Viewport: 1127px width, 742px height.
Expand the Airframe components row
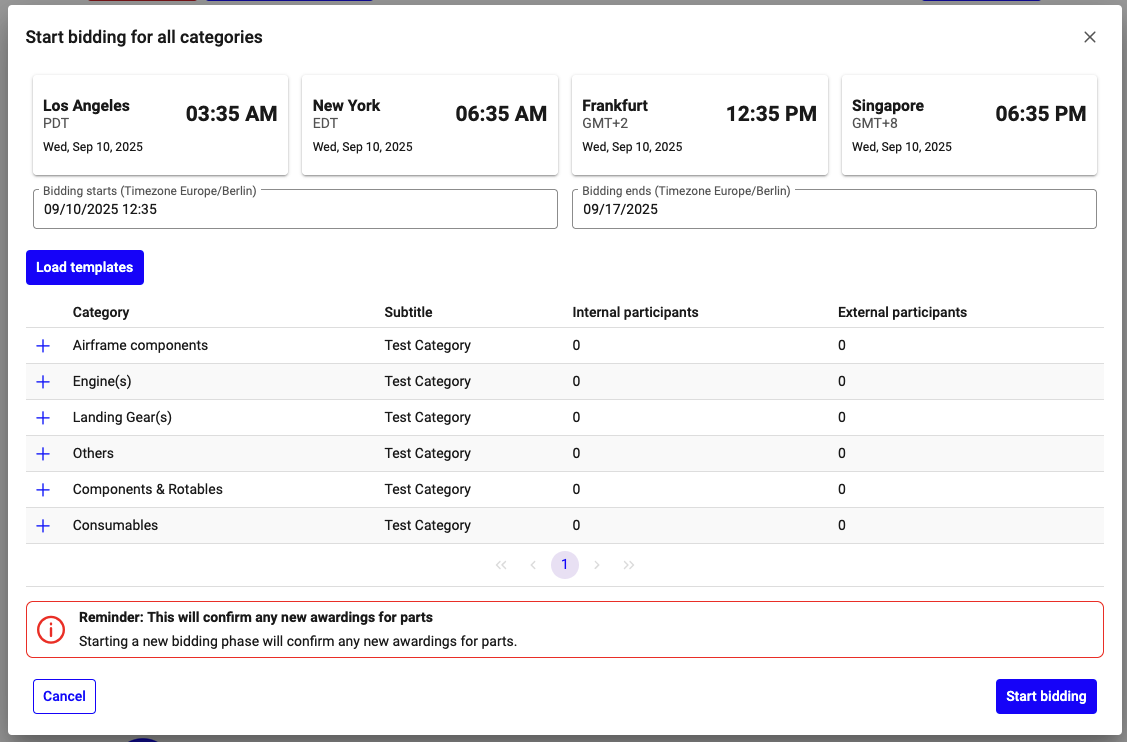click(43, 346)
